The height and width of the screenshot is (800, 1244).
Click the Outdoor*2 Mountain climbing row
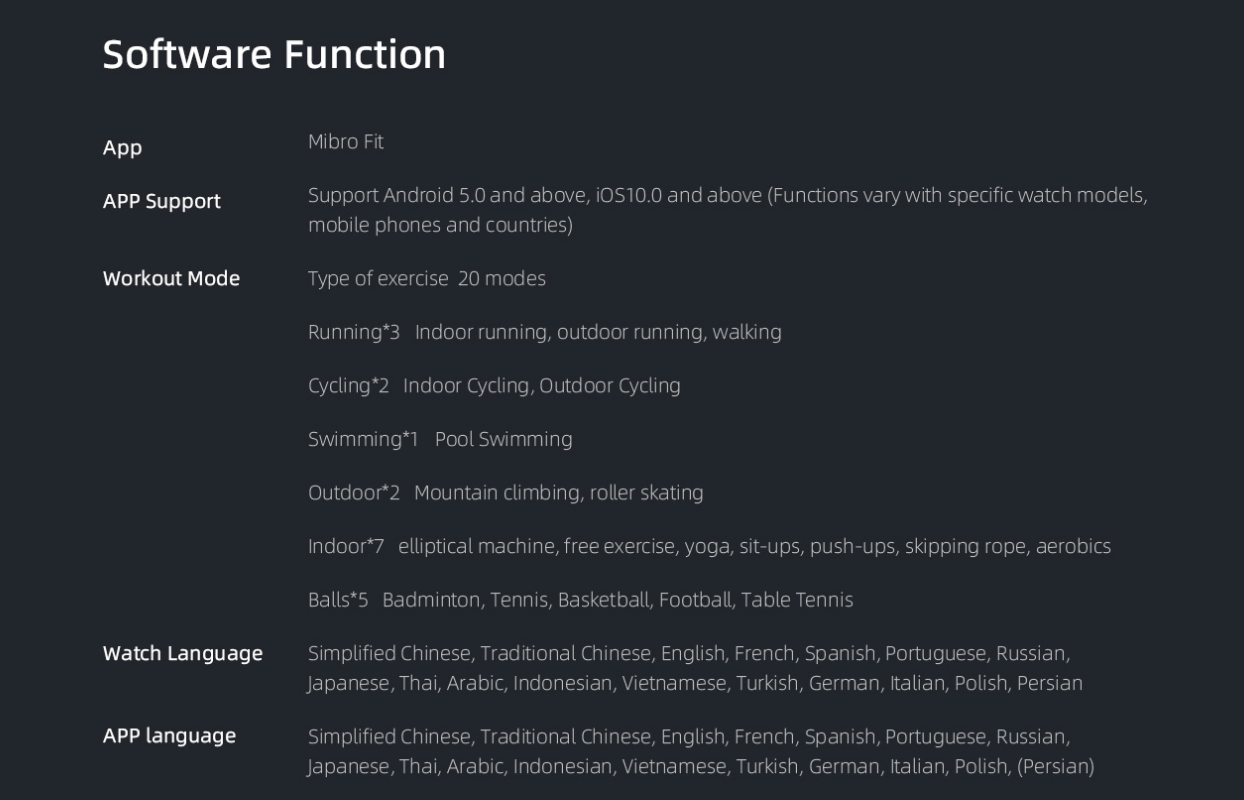[x=506, y=493]
